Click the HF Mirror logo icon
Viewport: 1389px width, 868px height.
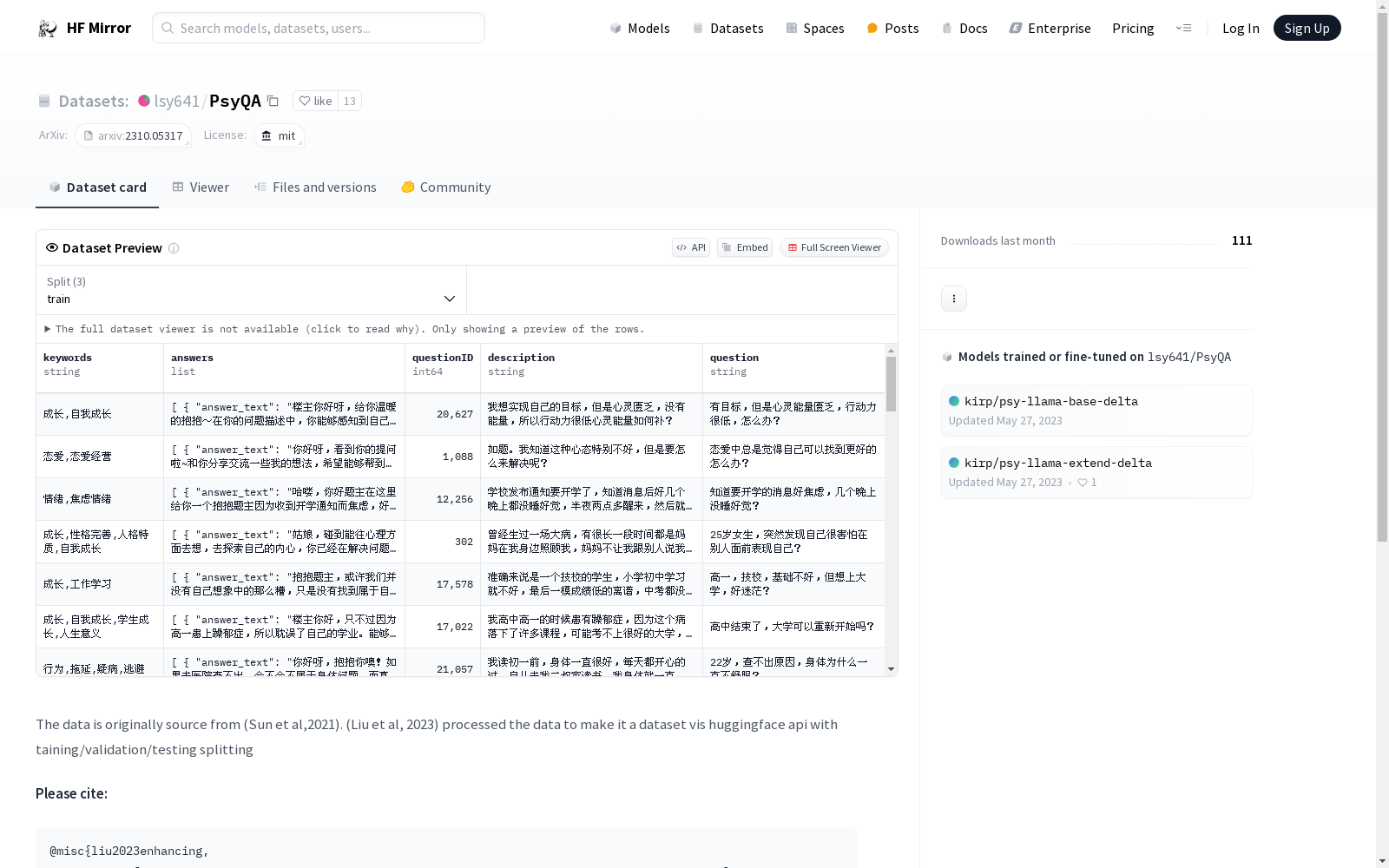pos(48,28)
